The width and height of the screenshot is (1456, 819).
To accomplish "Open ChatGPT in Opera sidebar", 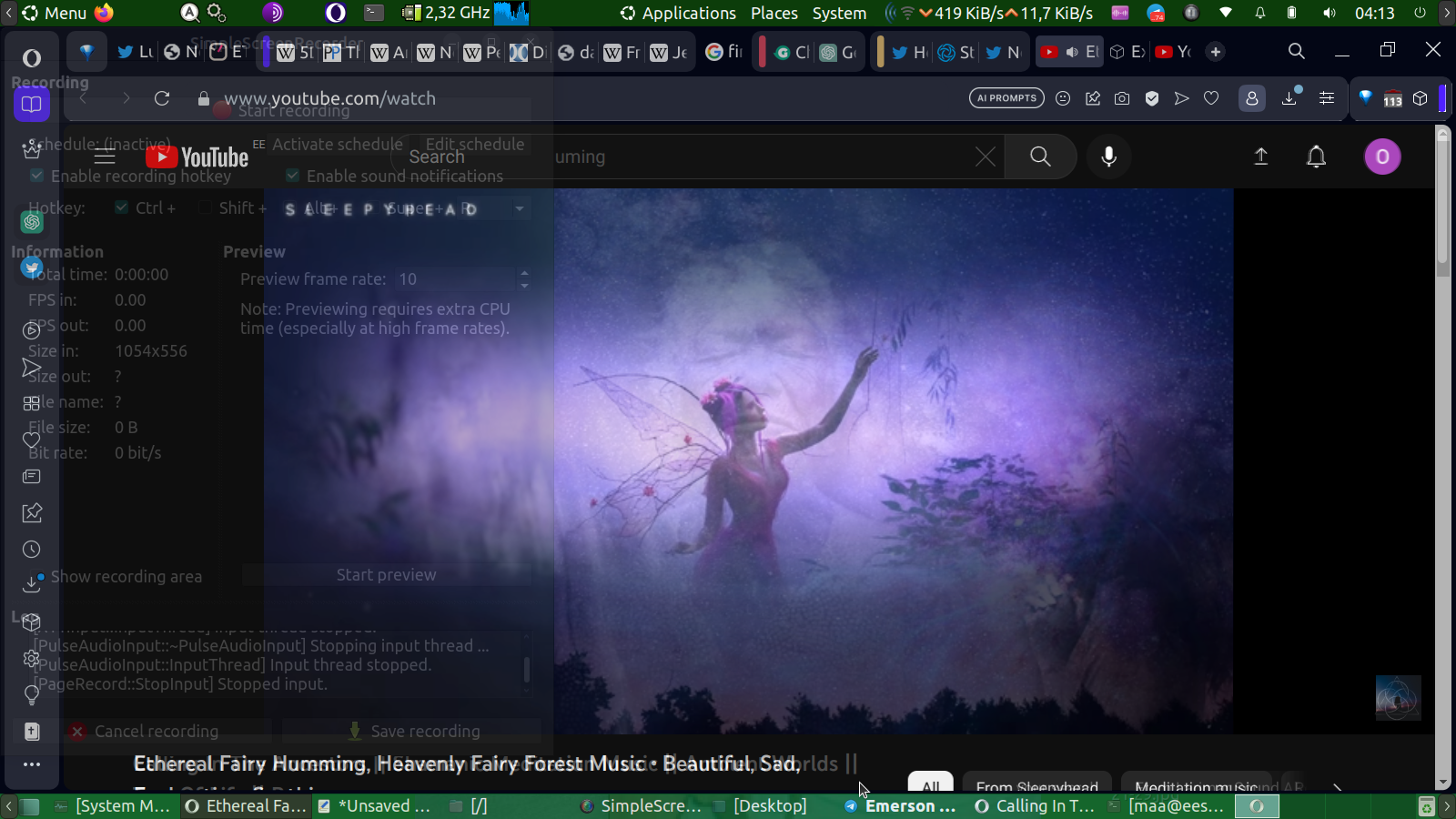I will pyautogui.click(x=32, y=222).
